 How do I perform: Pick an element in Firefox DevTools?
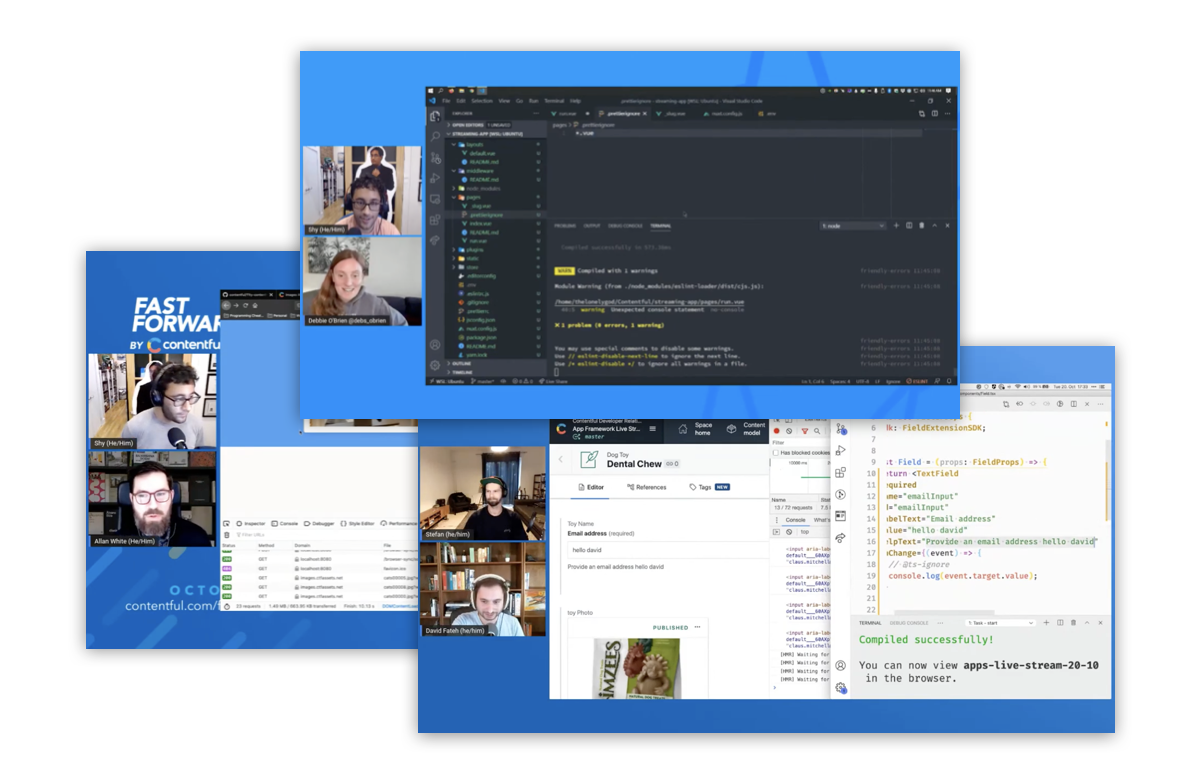(x=226, y=524)
